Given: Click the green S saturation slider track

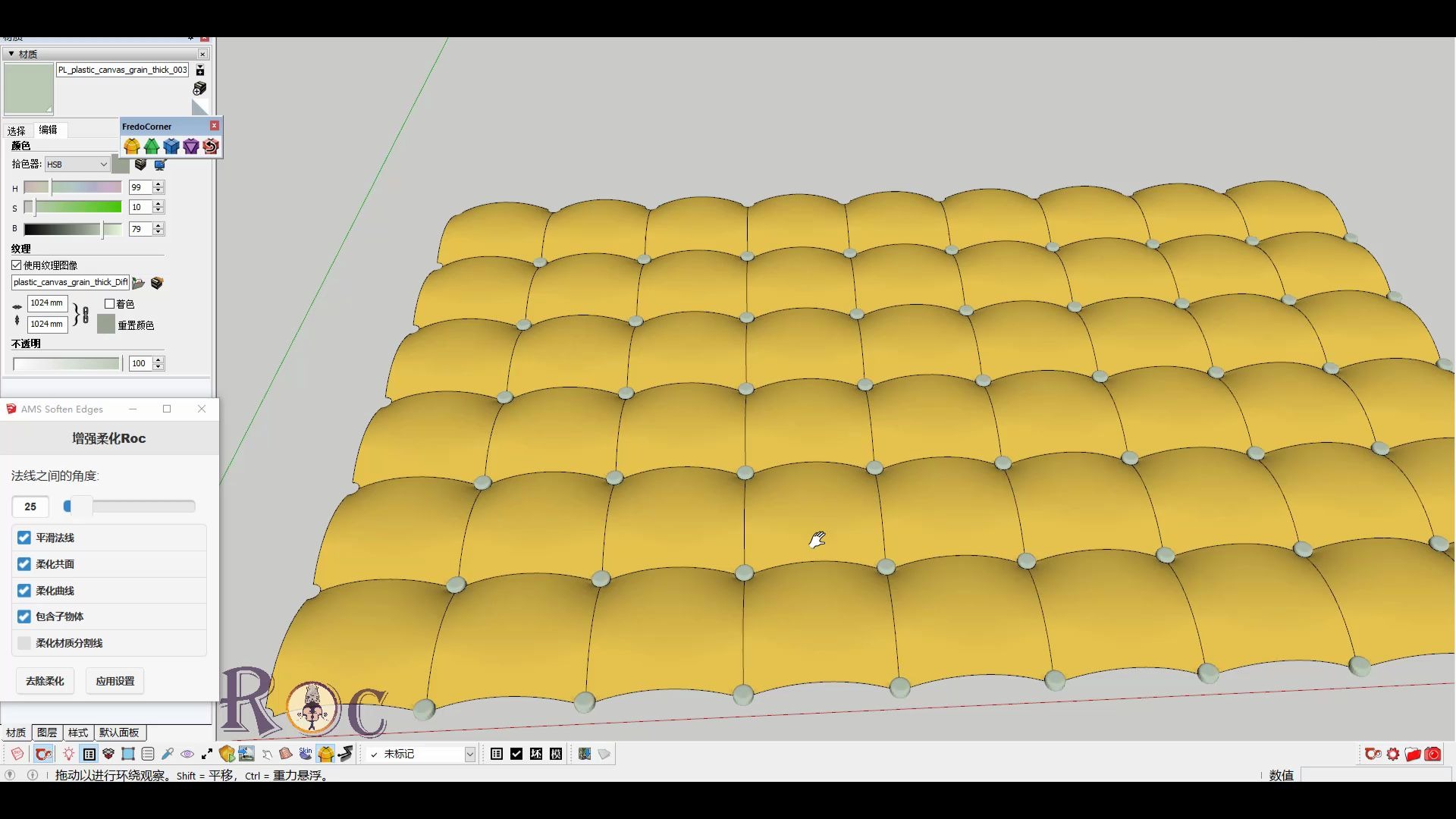Looking at the screenshot, I should coord(73,207).
